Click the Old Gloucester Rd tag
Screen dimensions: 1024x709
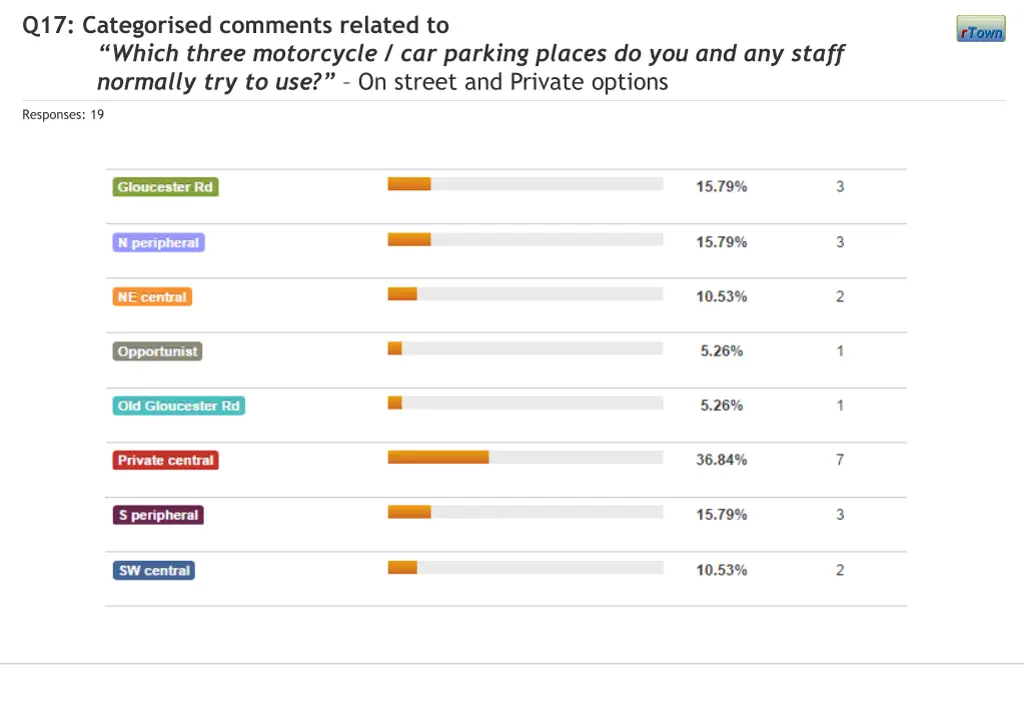click(x=178, y=406)
